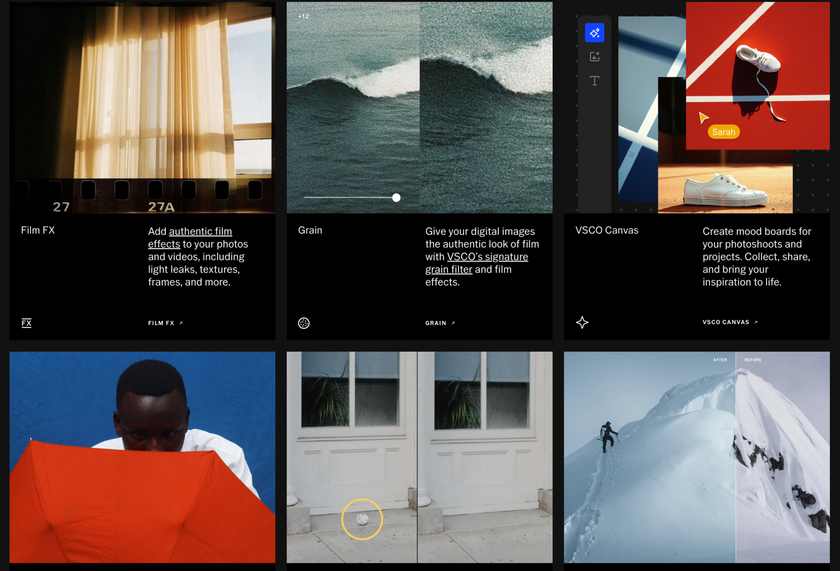The image size is (840, 571).
Task: Select the blue AI sparkle tool in the canvas sidebar
Action: [x=595, y=33]
